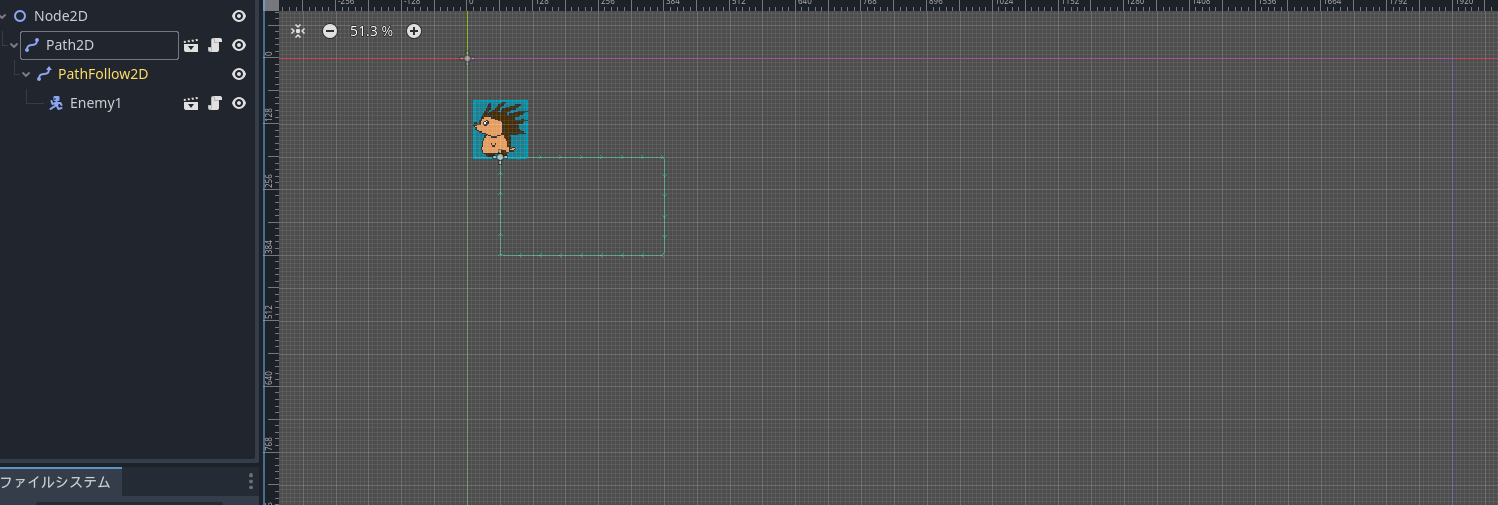Click the Enemy1 character node icon
Viewport: 1498px width, 505px height.
(x=56, y=103)
